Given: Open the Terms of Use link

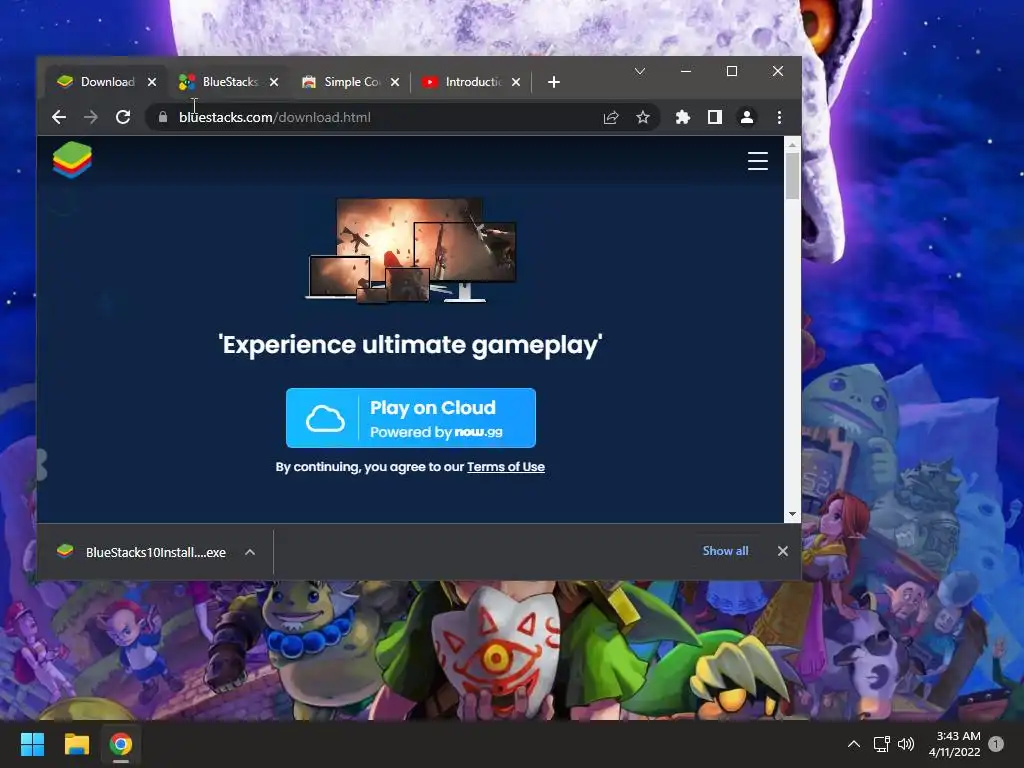Looking at the screenshot, I should pos(505,467).
